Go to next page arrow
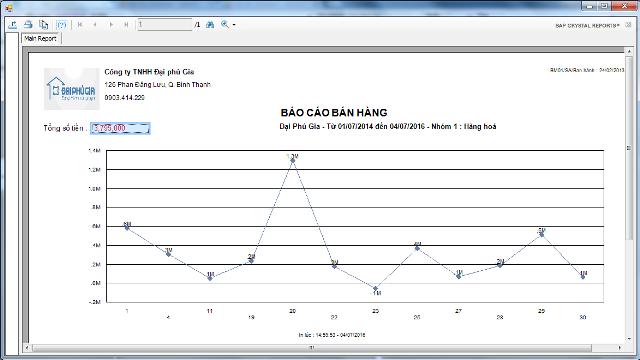The width and height of the screenshot is (640, 360). tap(111, 25)
